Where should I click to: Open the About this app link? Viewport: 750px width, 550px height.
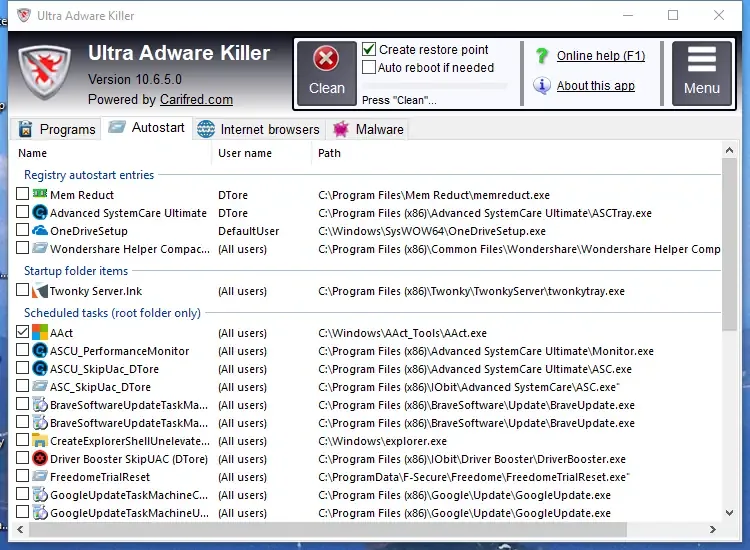click(x=596, y=86)
